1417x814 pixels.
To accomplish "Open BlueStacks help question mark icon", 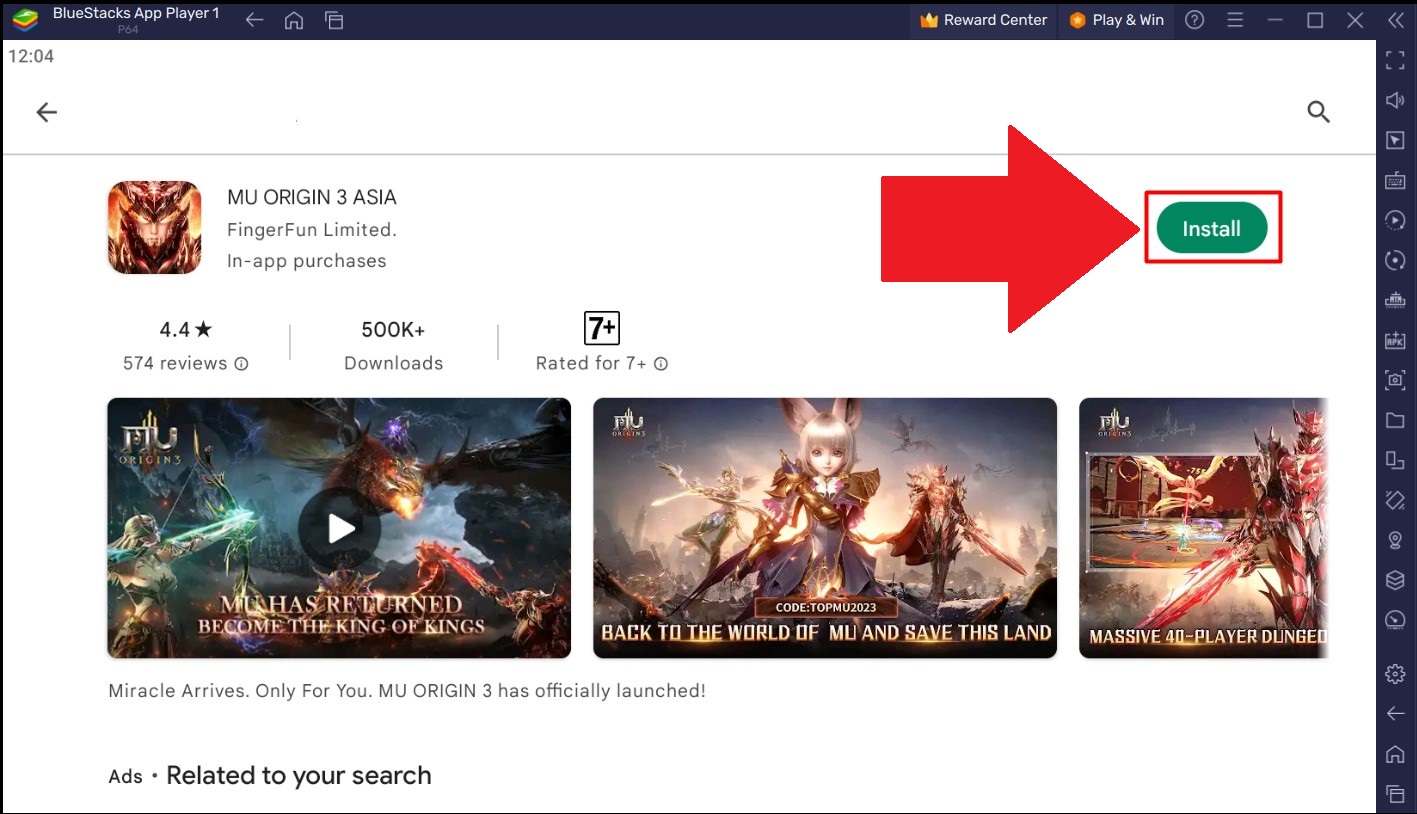I will click(x=1194, y=20).
